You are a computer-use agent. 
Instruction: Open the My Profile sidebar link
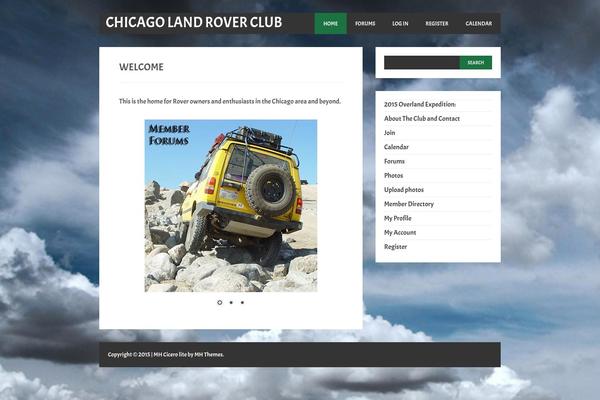398,218
